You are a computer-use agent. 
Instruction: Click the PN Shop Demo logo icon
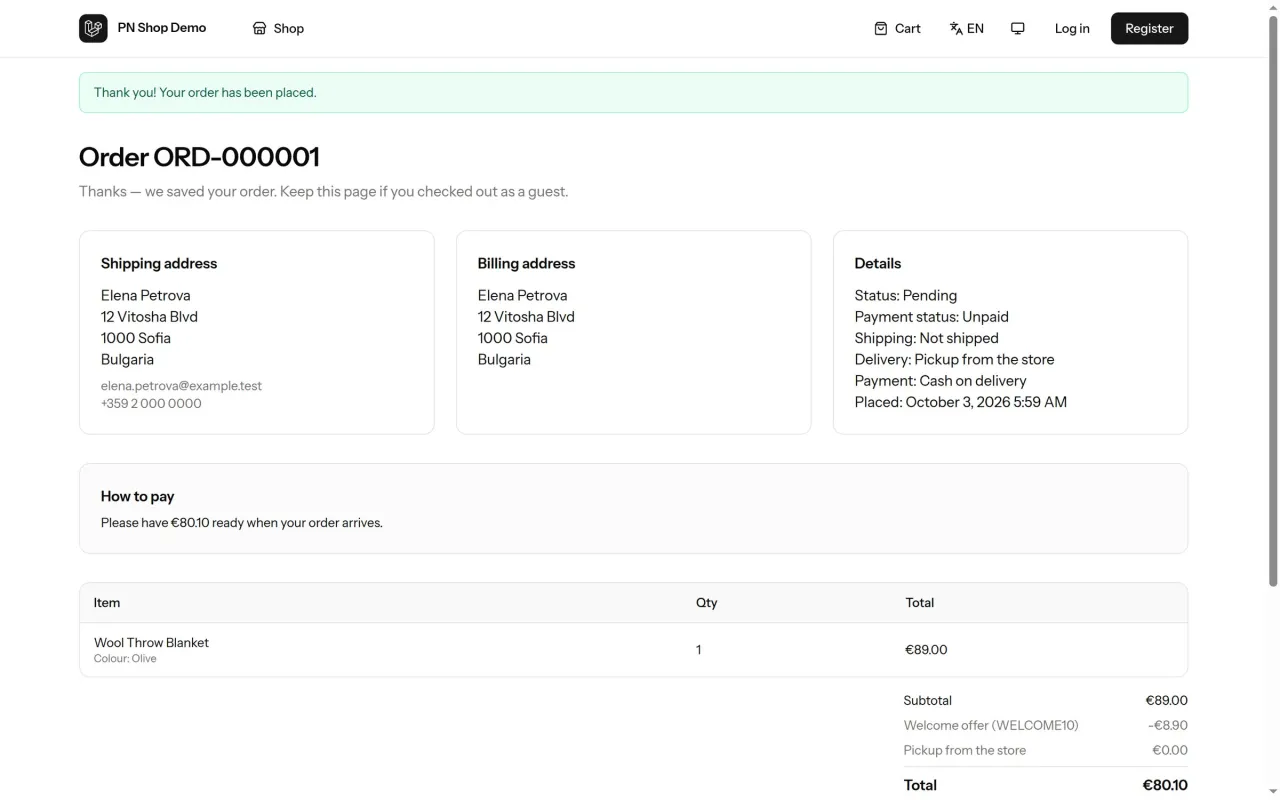[x=93, y=28]
